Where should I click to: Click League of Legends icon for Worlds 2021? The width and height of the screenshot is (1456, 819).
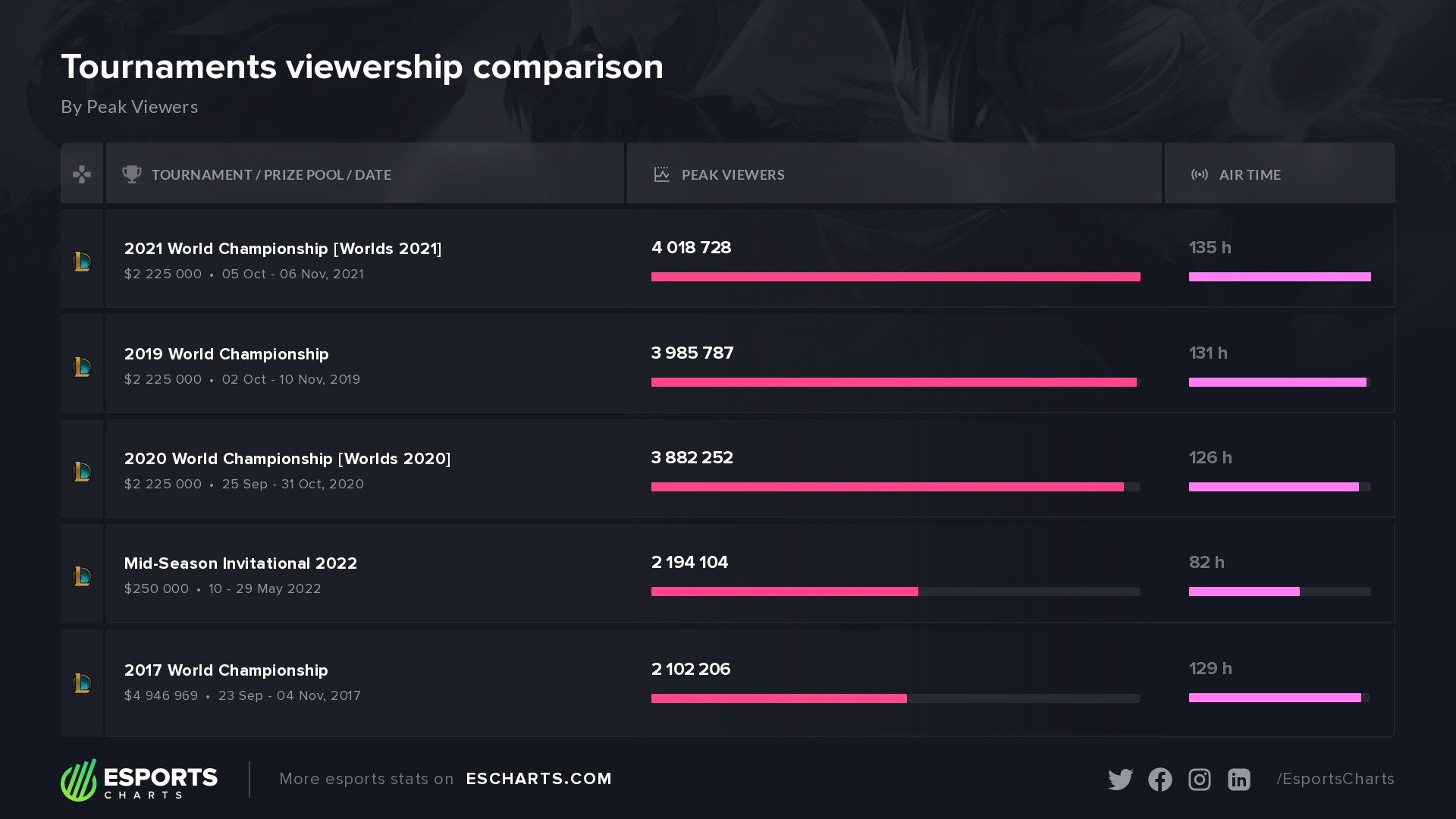click(82, 262)
